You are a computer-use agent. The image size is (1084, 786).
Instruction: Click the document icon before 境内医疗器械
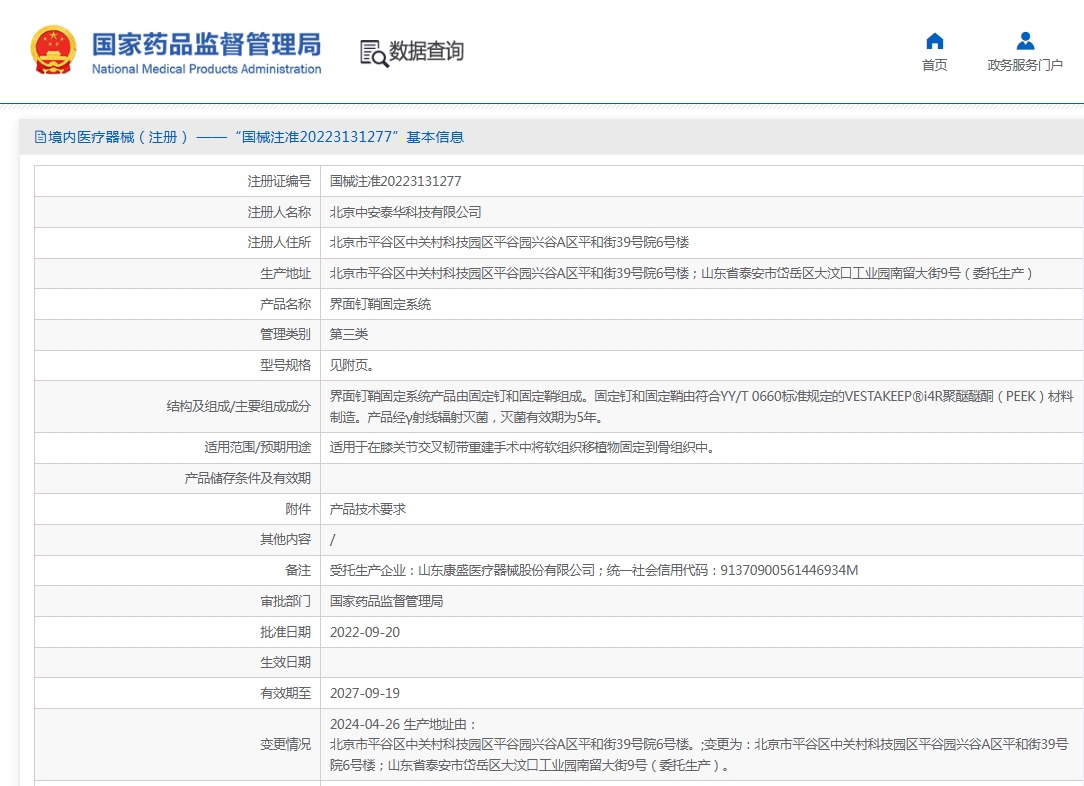coord(40,138)
